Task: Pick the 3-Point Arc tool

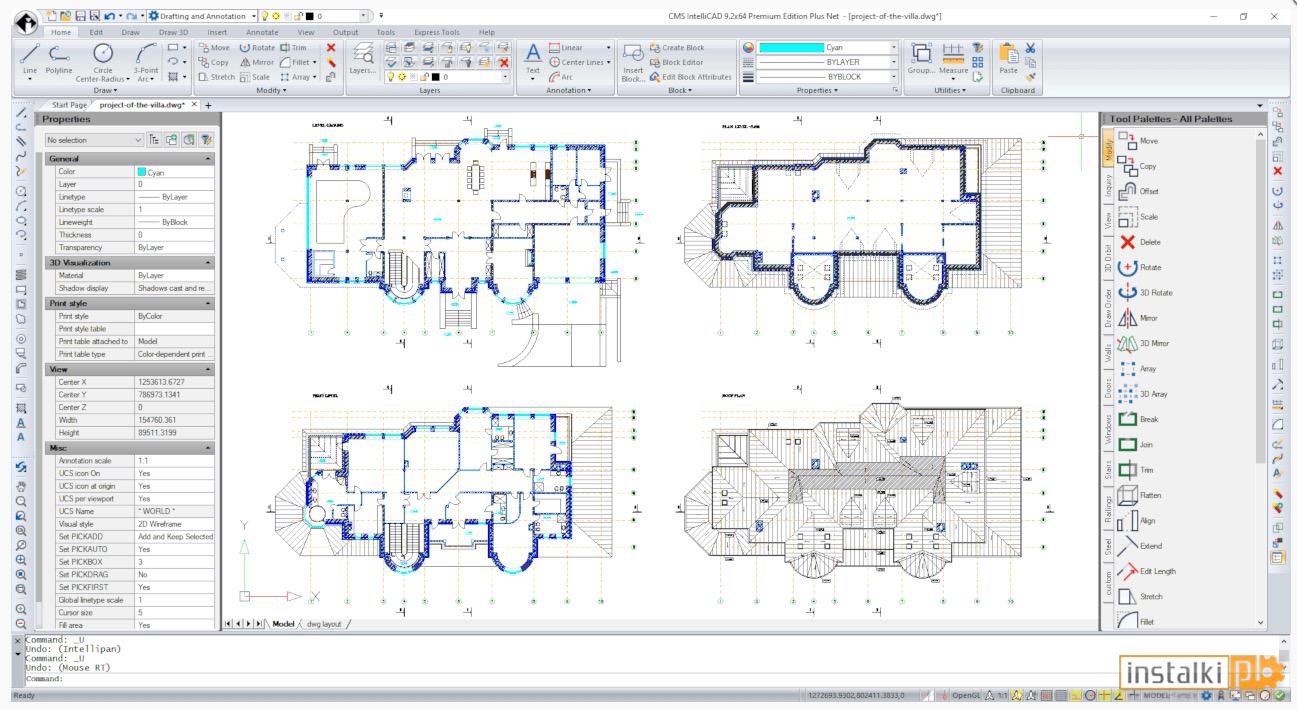Action: click(x=146, y=60)
